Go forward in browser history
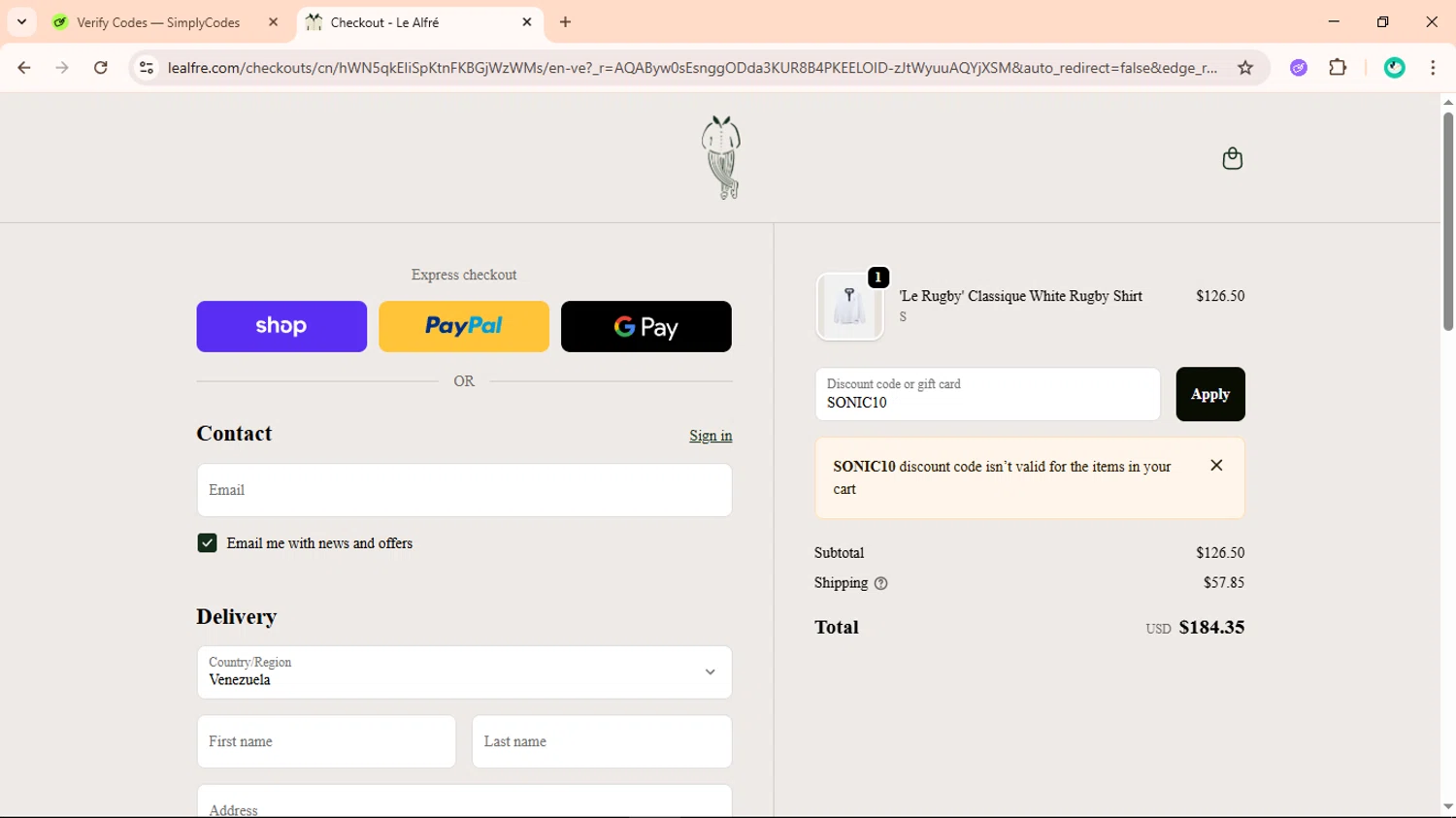Screen dimensions: 1456x818 (x=62, y=68)
